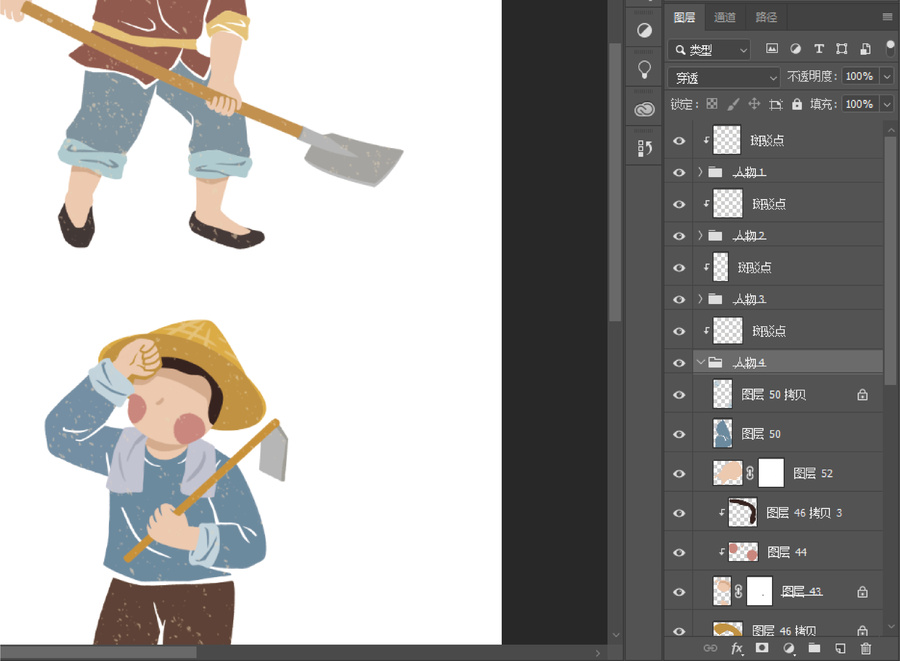900x661 pixels.
Task: Click the mask thumbnail of 图层 43
Action: pyautogui.click(x=759, y=592)
